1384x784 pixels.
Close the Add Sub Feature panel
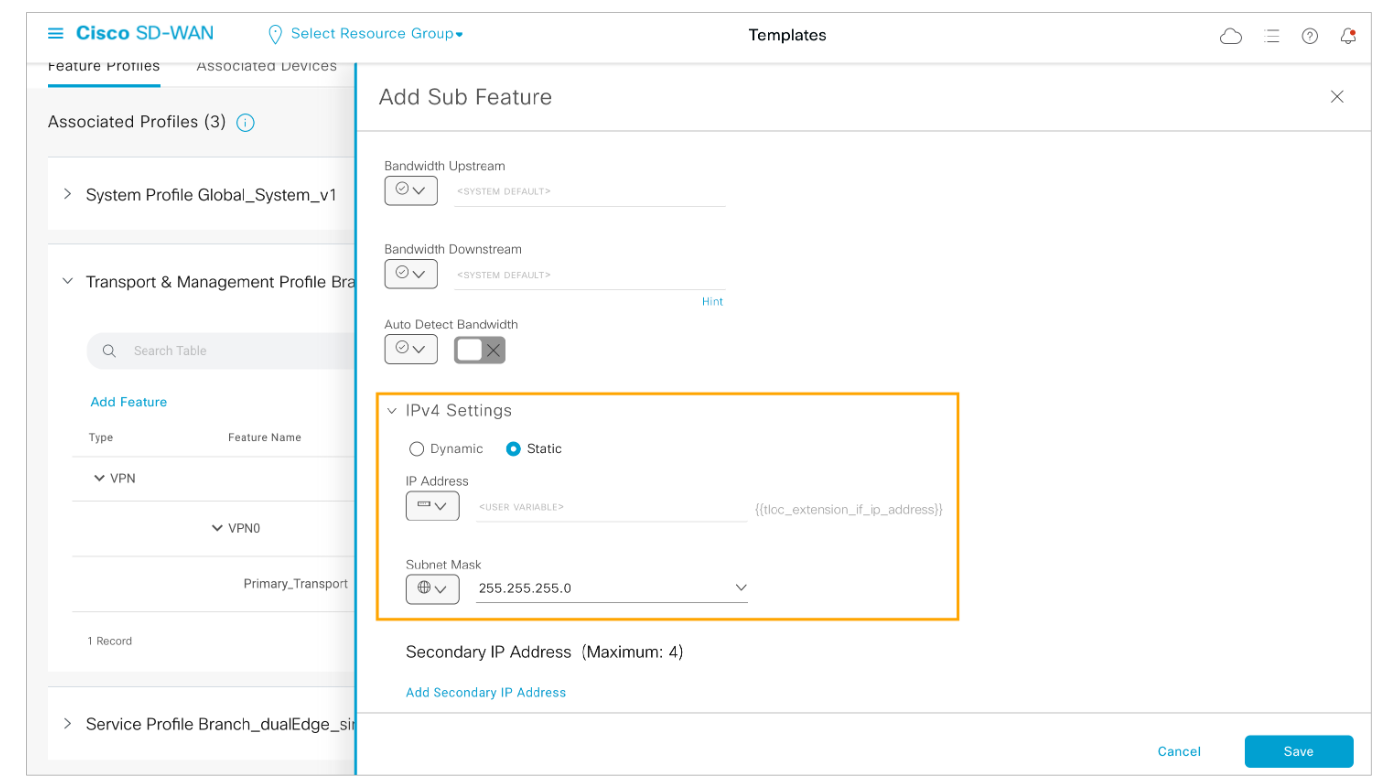click(1336, 97)
